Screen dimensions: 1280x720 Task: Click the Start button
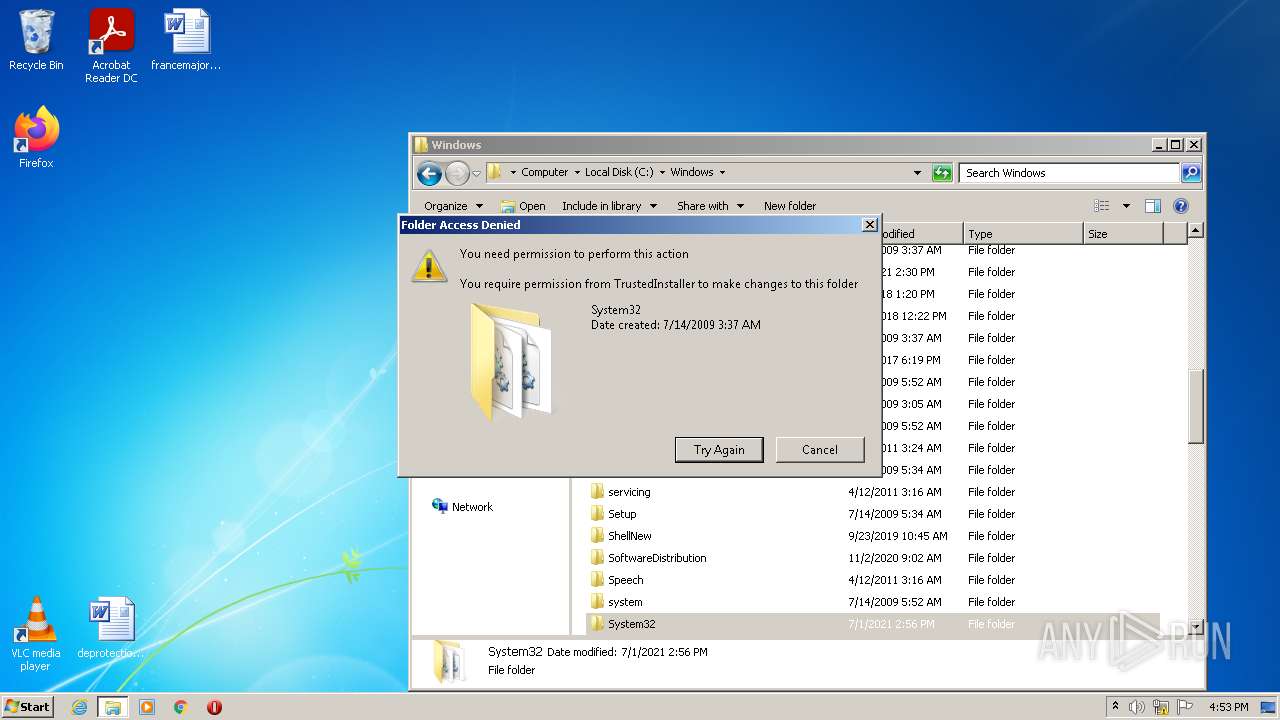[x=28, y=707]
